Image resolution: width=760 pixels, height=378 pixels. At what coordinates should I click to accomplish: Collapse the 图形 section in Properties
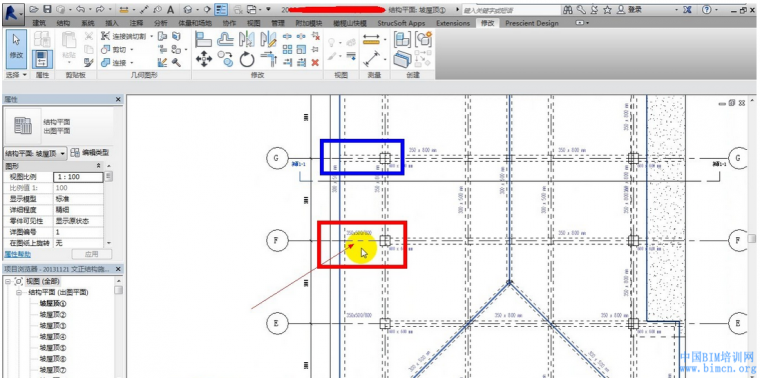(99, 166)
